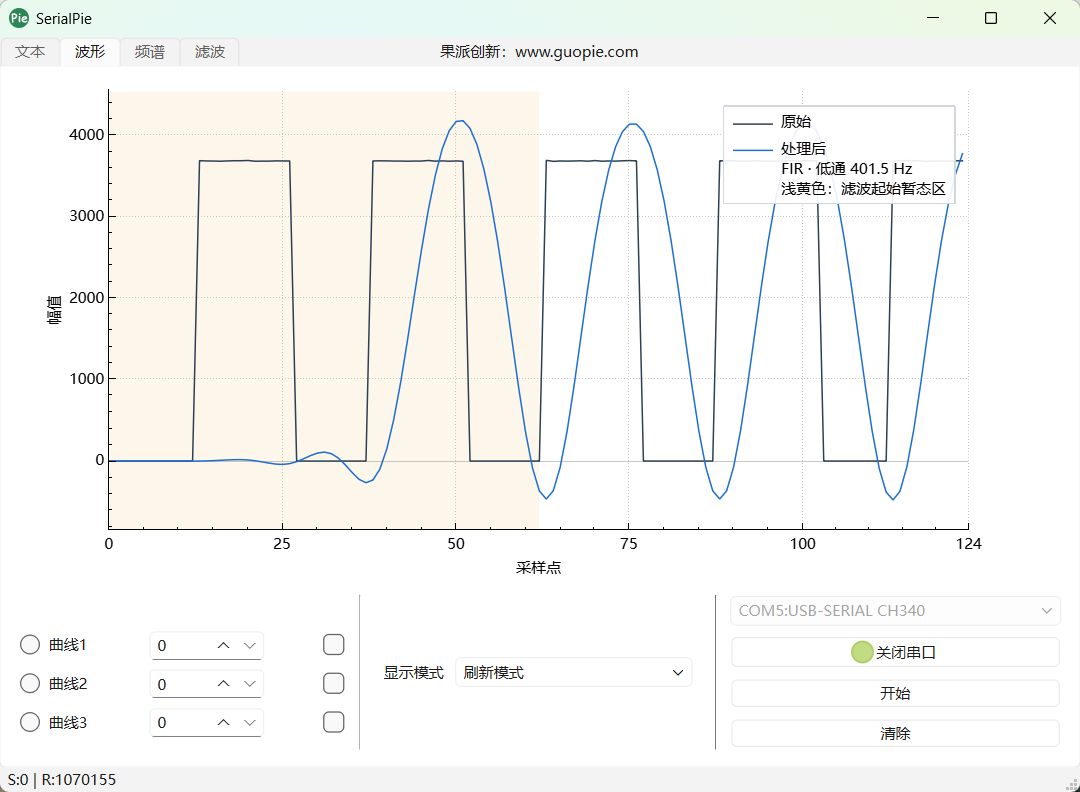This screenshot has height=792, width=1080.
Task: Maximize the SerialPie window
Action: point(990,19)
